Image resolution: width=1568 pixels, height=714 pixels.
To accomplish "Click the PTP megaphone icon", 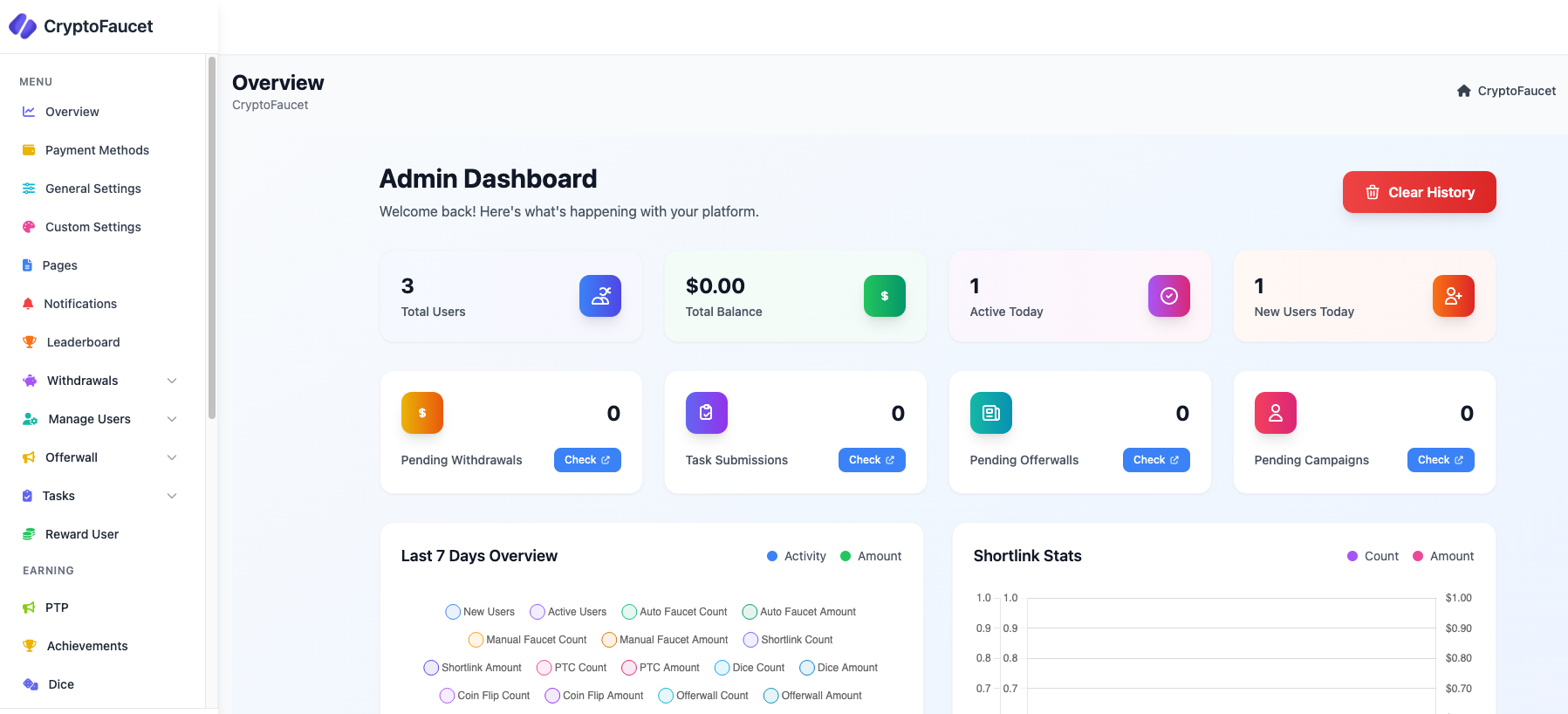I will [29, 608].
